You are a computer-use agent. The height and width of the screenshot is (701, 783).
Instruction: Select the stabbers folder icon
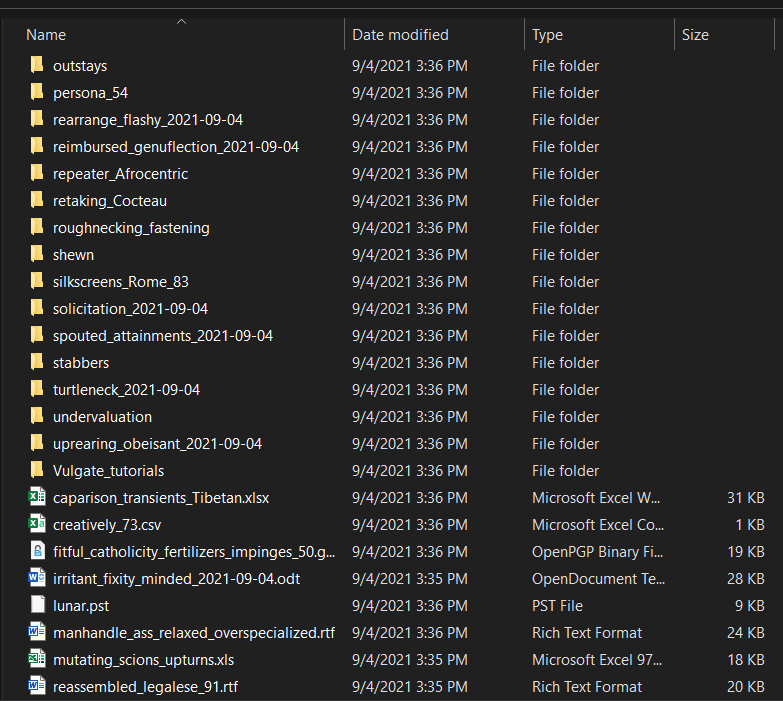(37, 361)
